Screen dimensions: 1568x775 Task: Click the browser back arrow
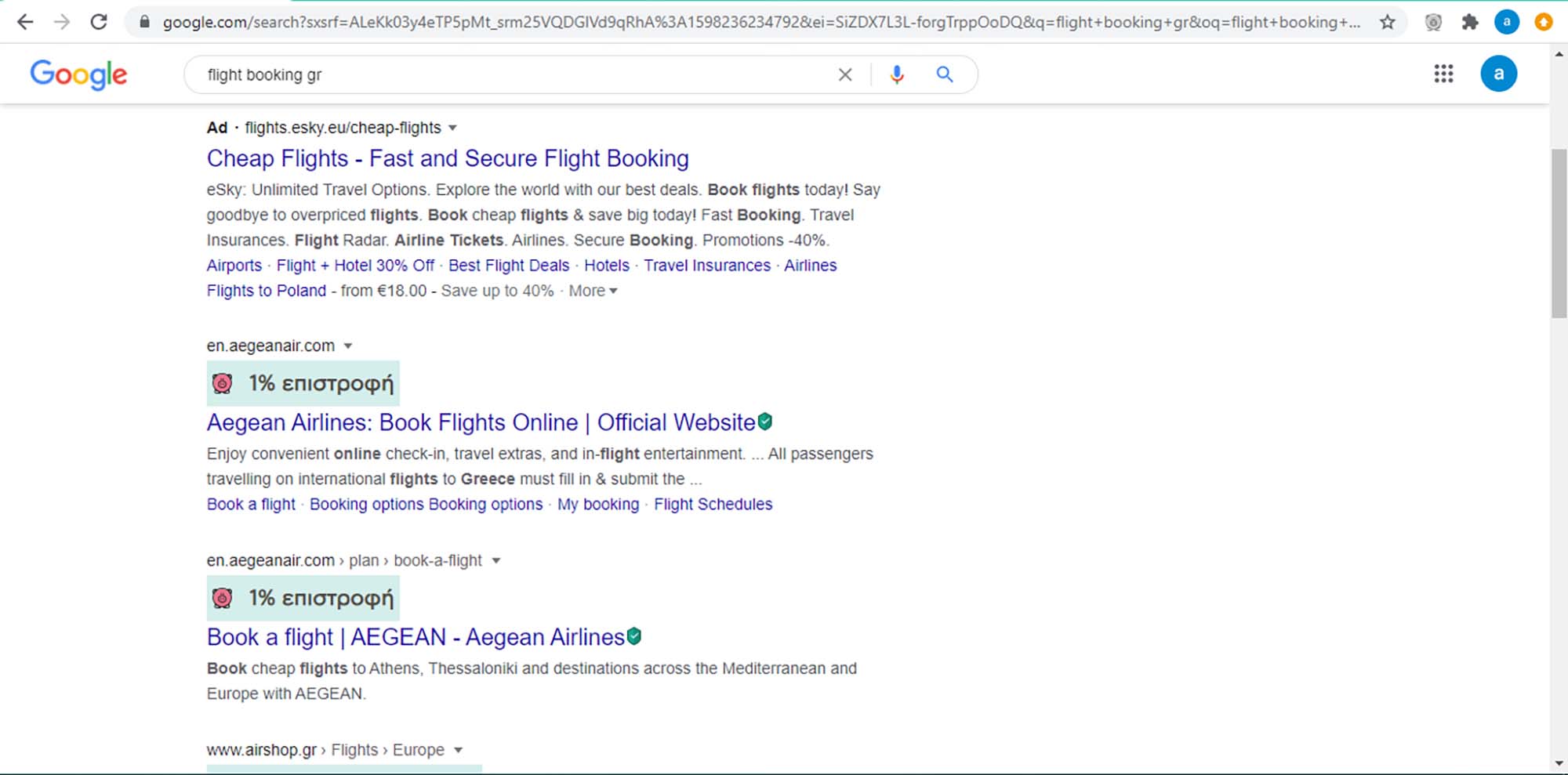point(25,22)
